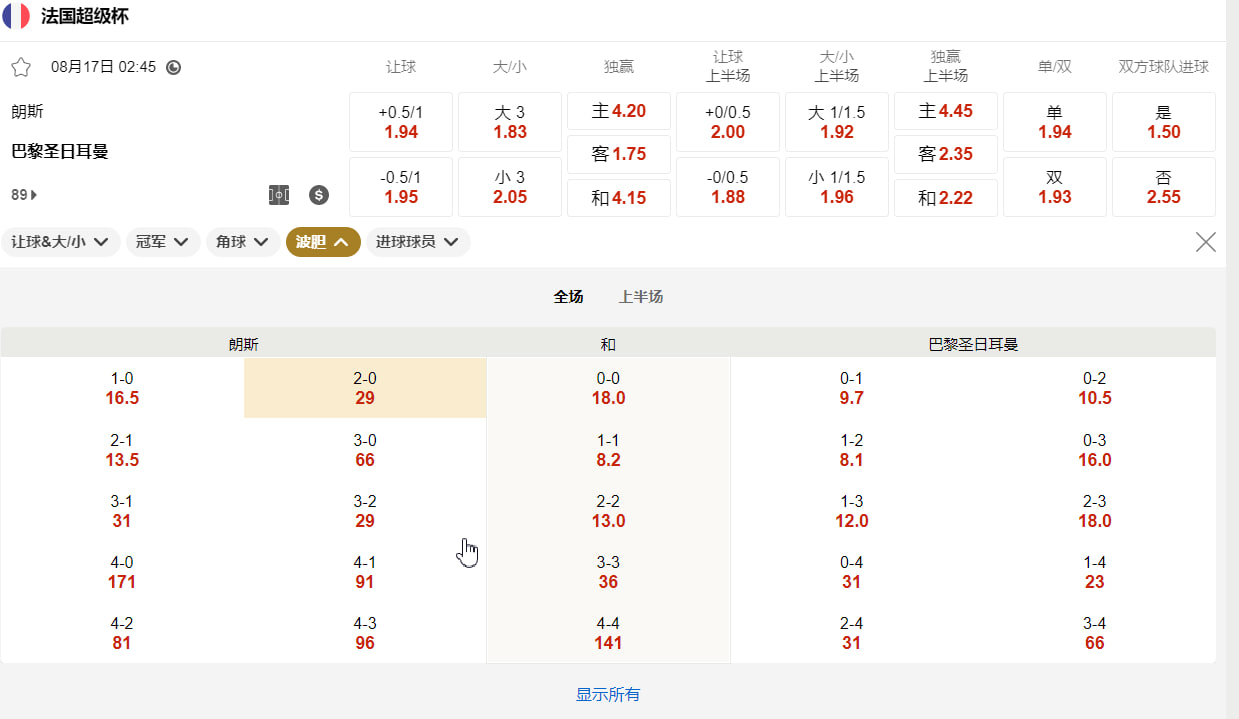Pick draw score 0-0 at 18.0
The height and width of the screenshot is (719, 1239).
point(608,388)
